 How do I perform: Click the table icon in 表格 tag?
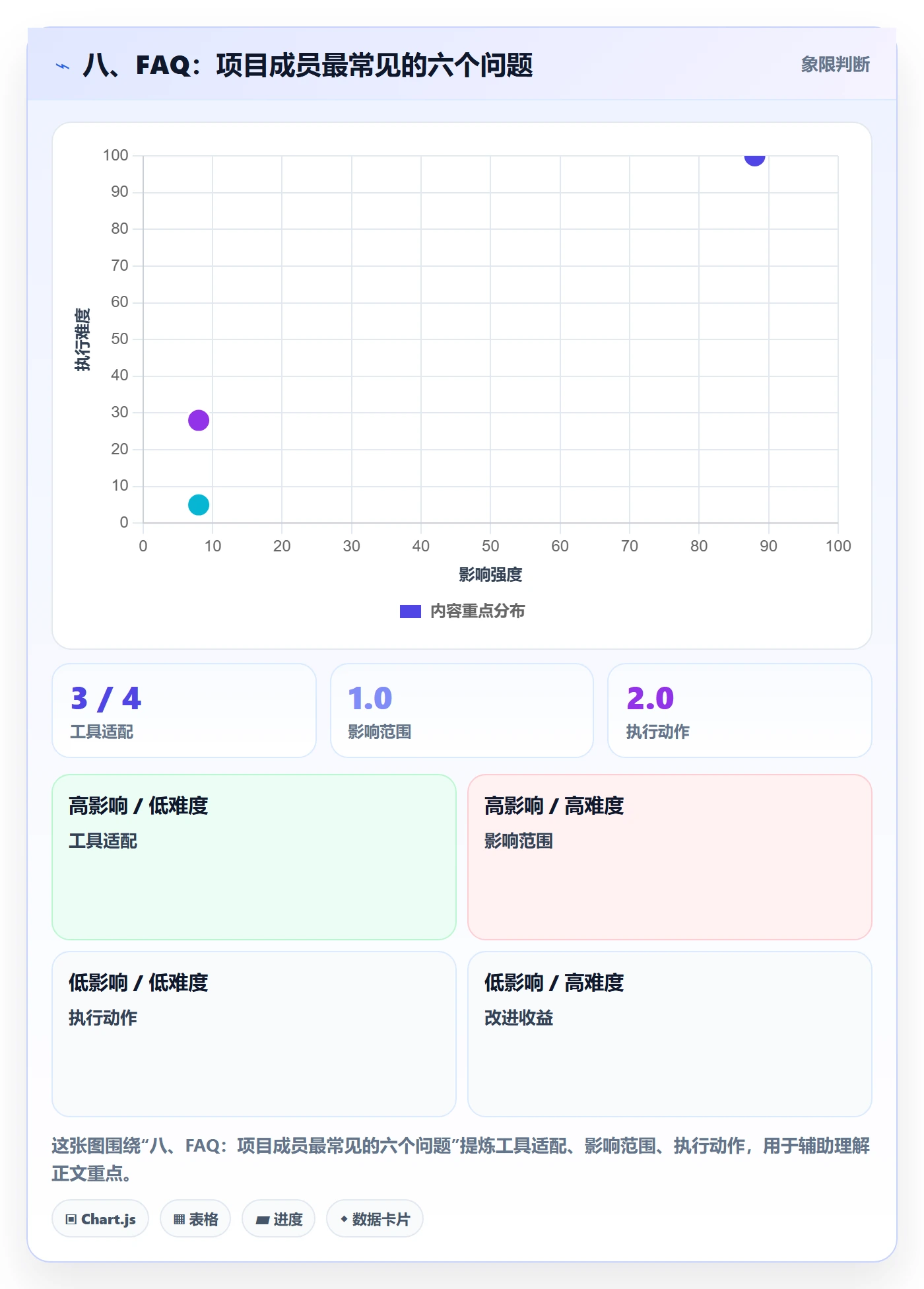pyautogui.click(x=179, y=1220)
